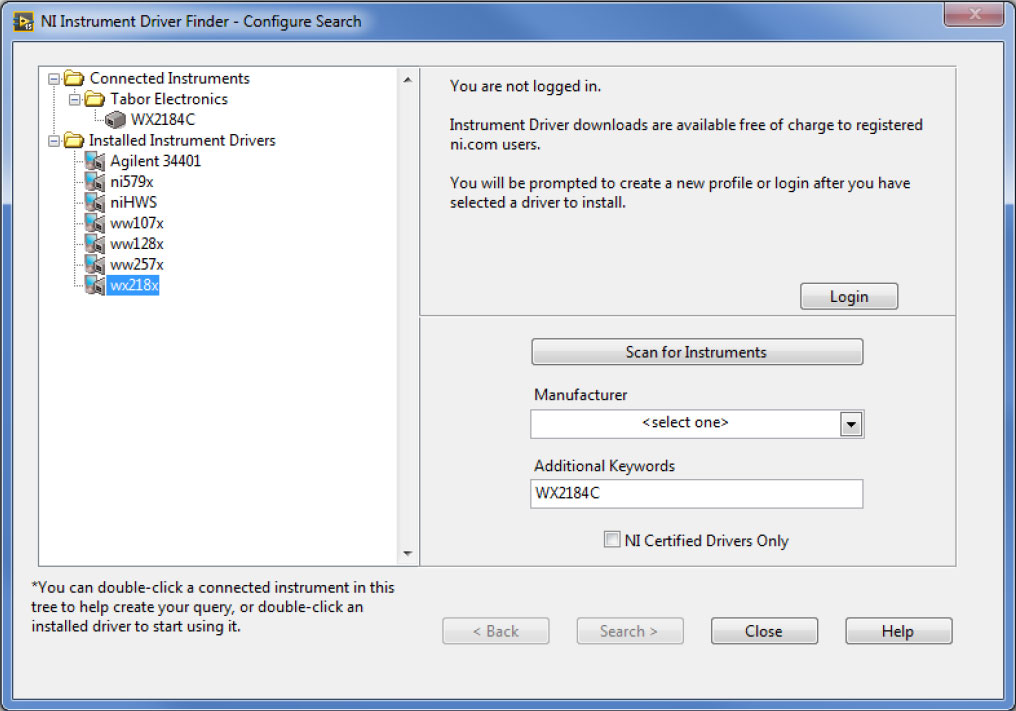Click the Additional Keywords text field
The height and width of the screenshot is (711, 1016).
point(696,494)
